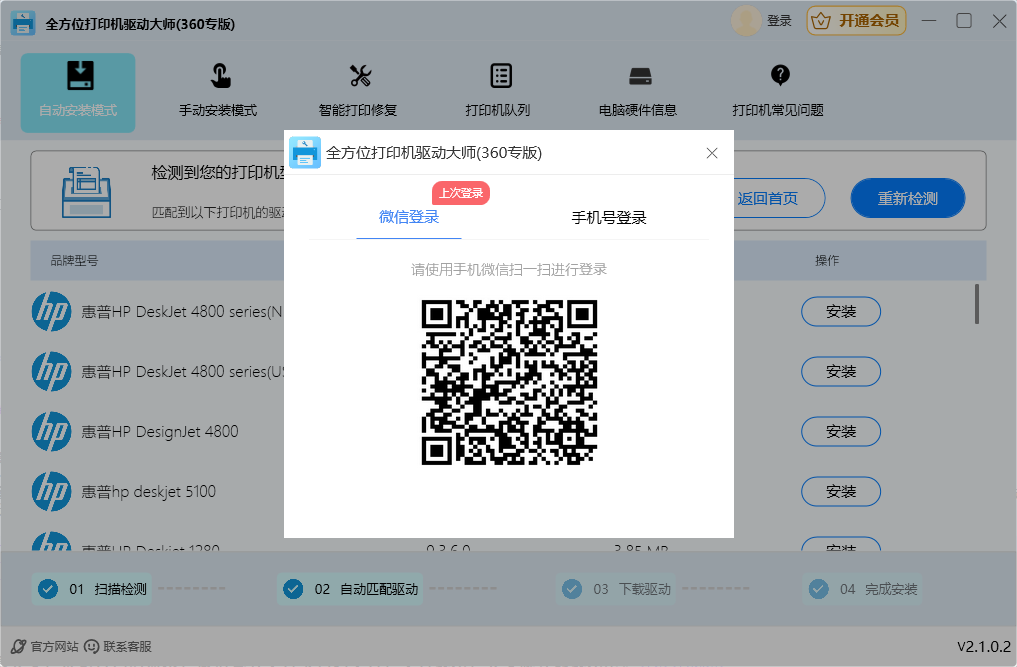Click the 登录 text link
Screen dimensions: 1017x667
point(779,21)
